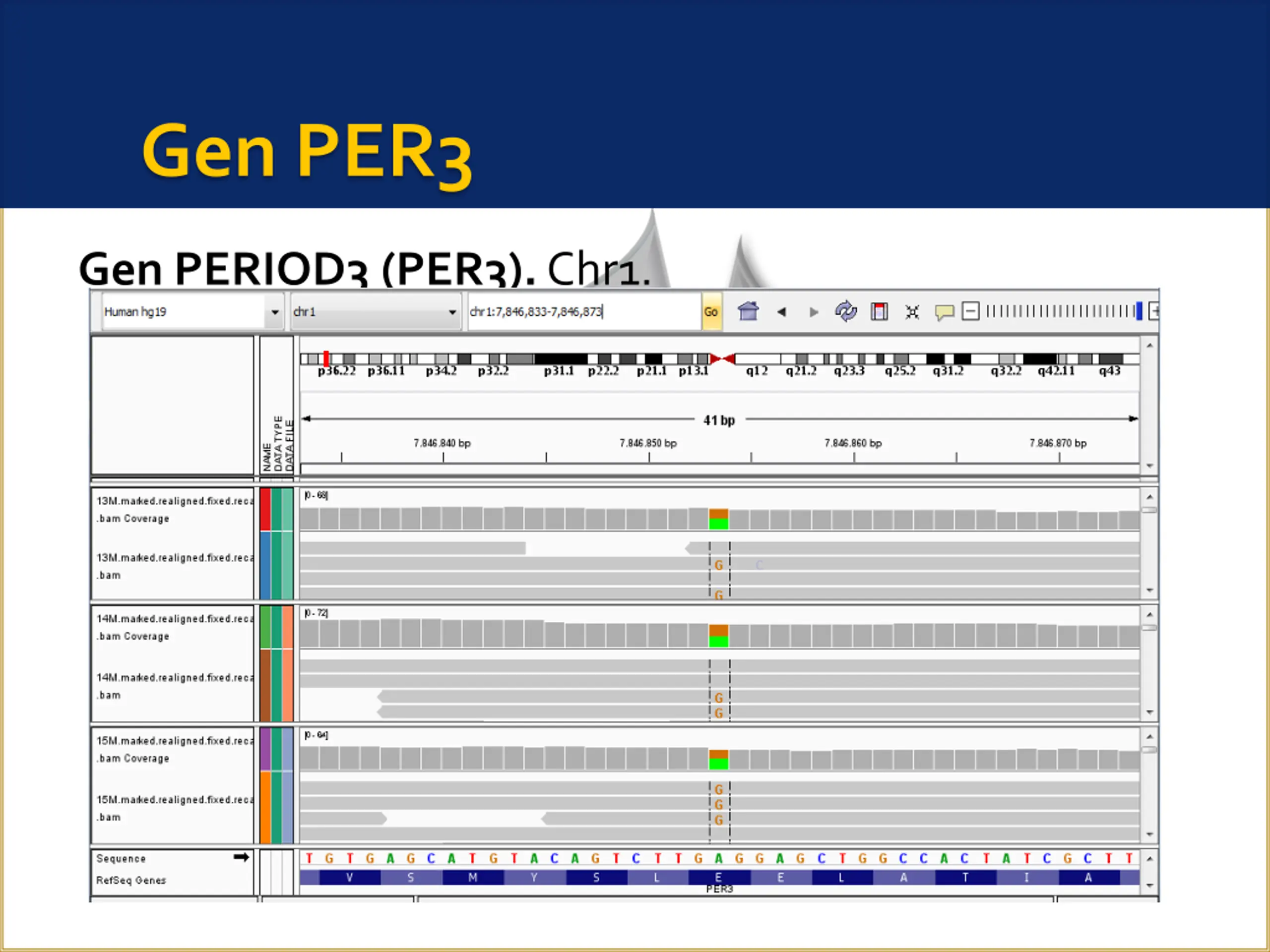
Task: Click the Go button
Action: (x=711, y=311)
